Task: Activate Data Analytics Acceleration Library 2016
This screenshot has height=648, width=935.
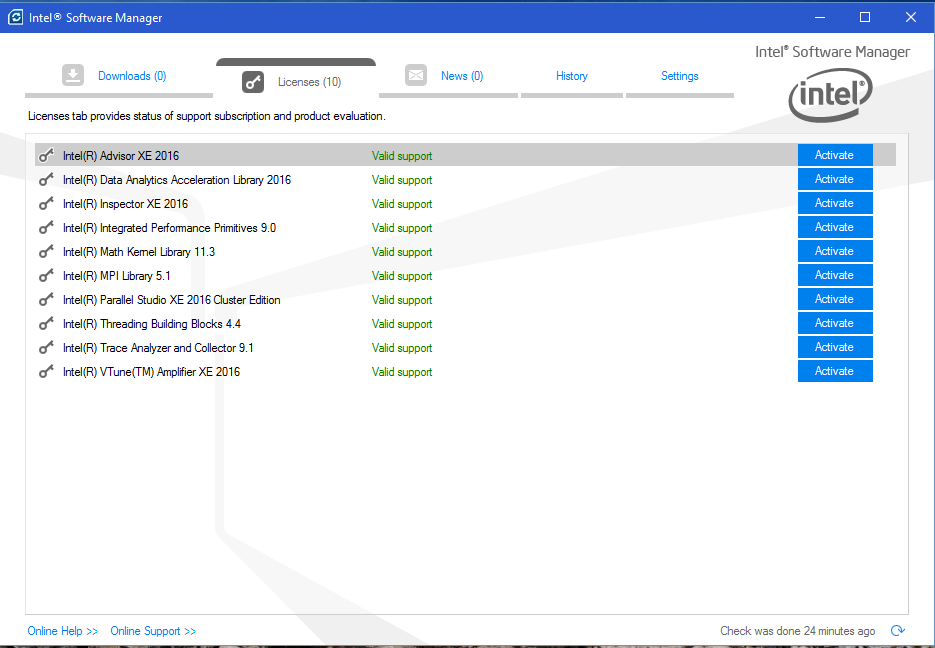Action: (835, 179)
